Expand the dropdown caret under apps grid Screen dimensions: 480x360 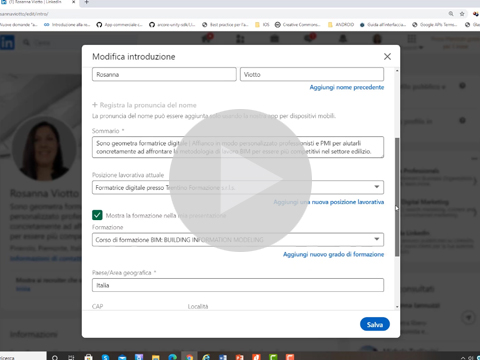click(x=421, y=47)
